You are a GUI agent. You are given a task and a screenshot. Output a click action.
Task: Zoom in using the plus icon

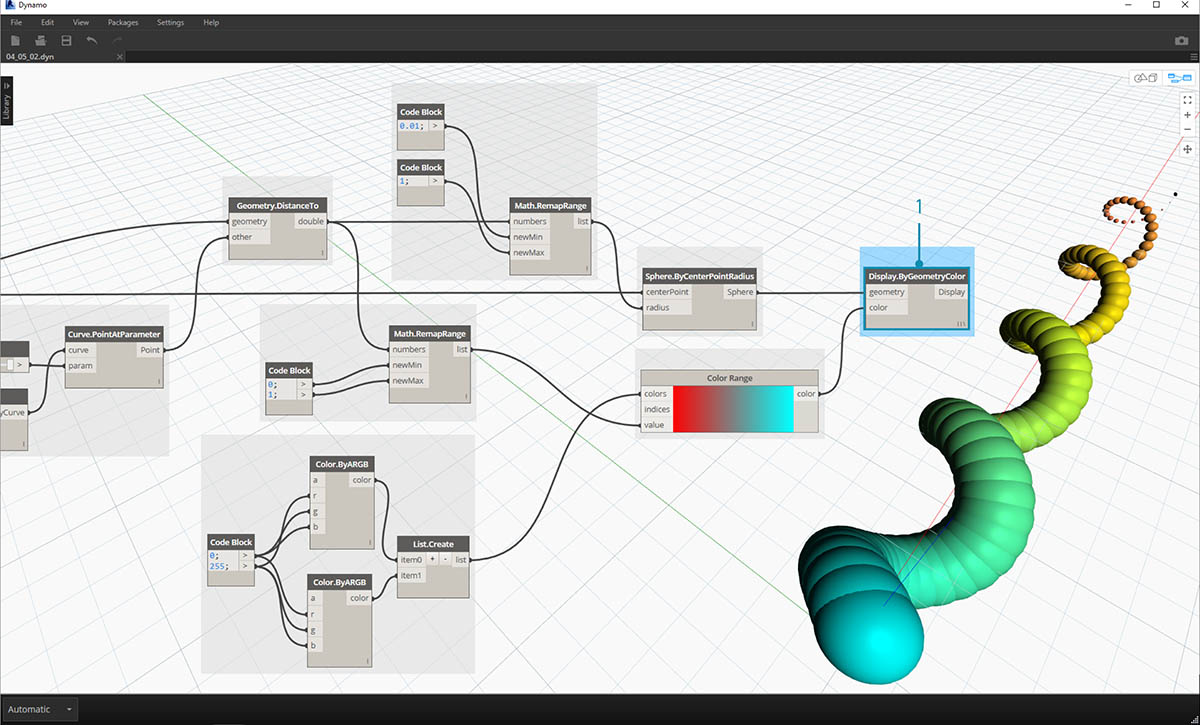pyautogui.click(x=1187, y=115)
